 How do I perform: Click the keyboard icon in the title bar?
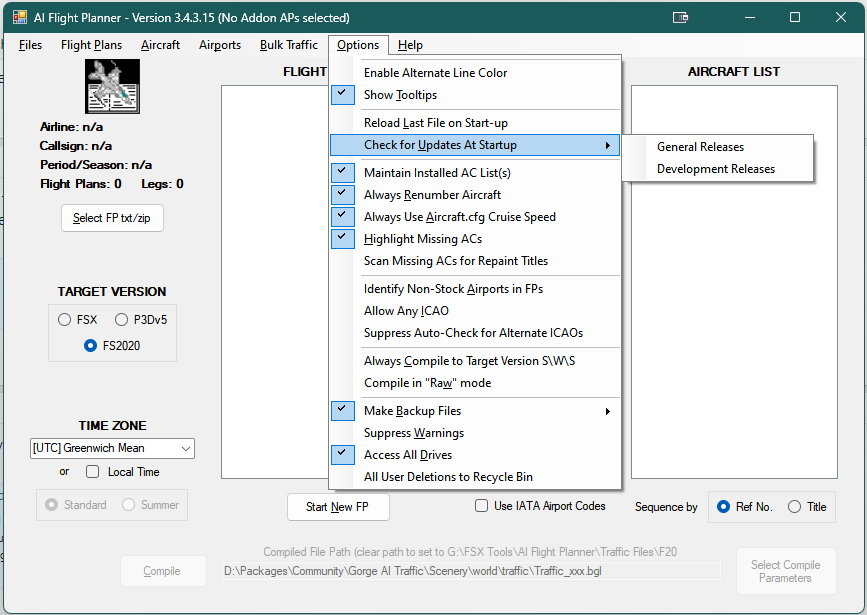(x=681, y=17)
